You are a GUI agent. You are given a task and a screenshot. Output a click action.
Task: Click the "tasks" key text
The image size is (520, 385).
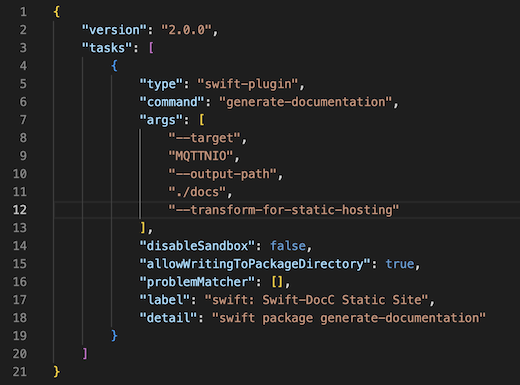(x=107, y=48)
